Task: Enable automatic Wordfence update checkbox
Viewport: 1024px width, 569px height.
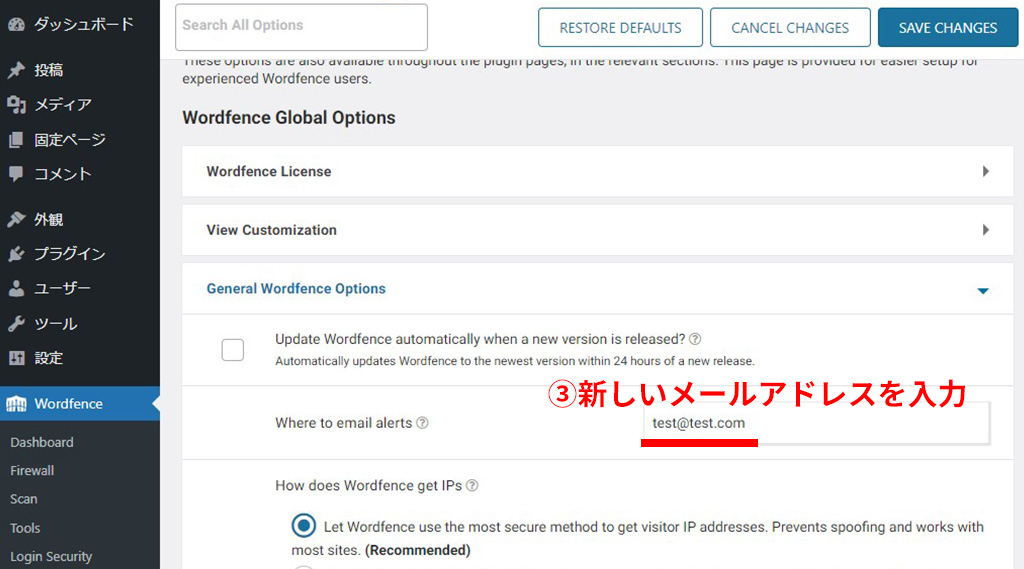Action: pos(232,350)
